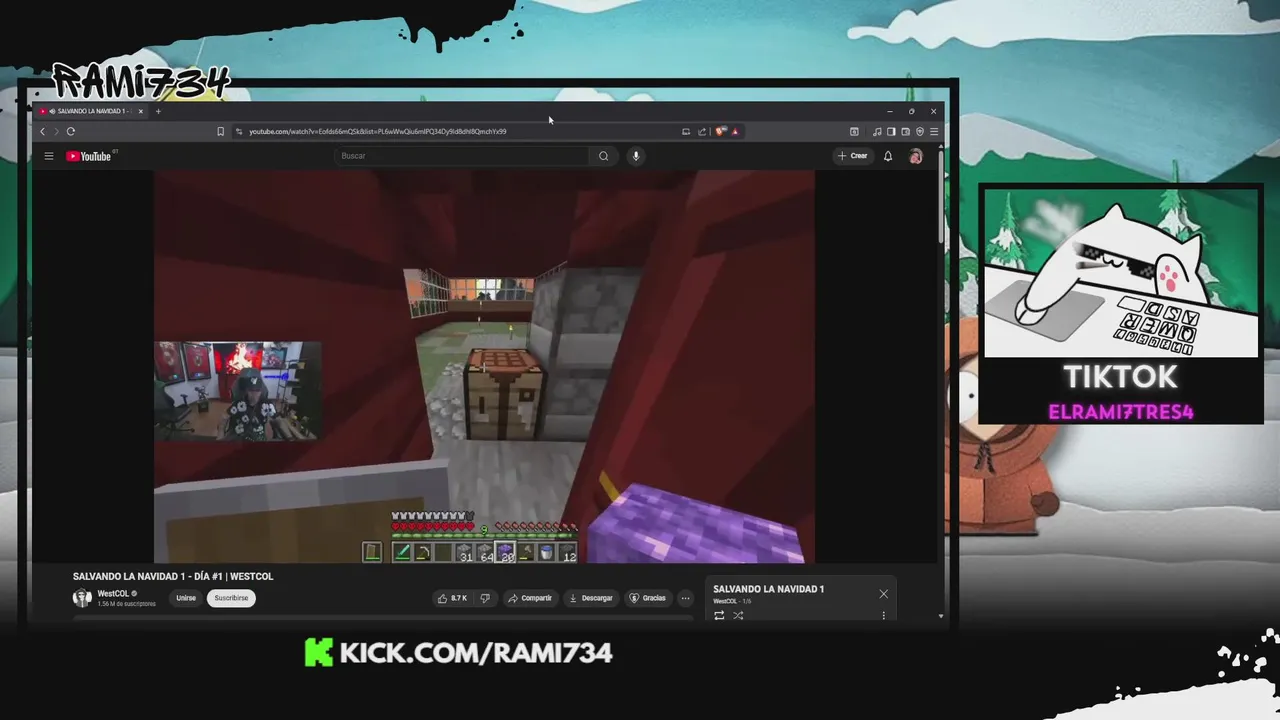
Task: Go back with the browser back arrow
Action: click(x=42, y=131)
